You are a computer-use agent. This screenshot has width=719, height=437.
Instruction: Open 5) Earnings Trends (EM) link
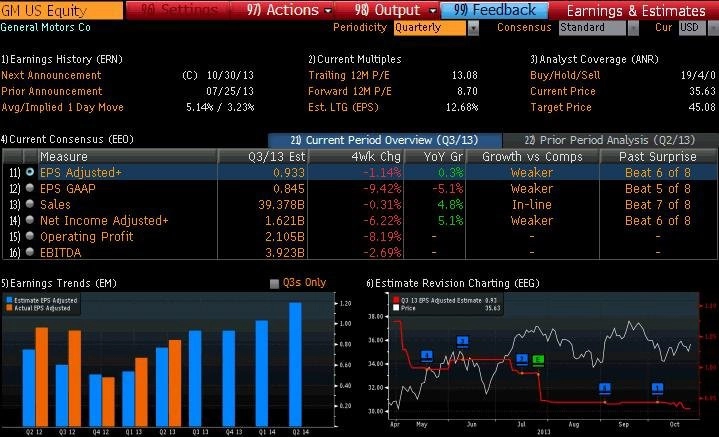pos(59,283)
